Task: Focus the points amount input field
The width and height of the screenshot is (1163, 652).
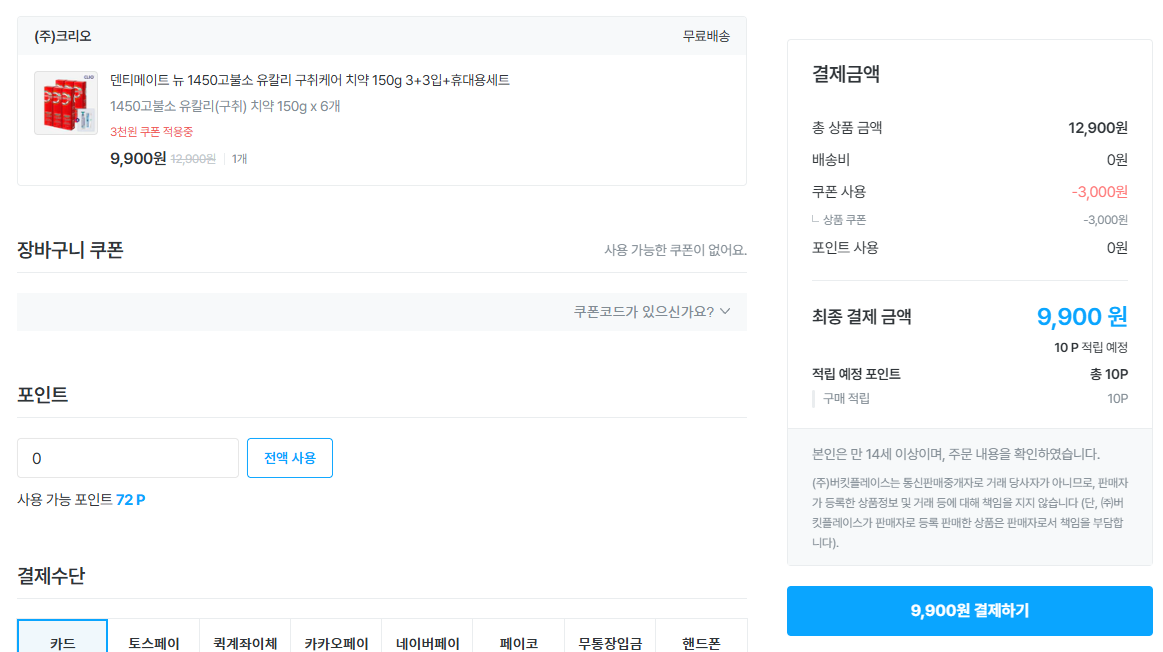Action: click(x=128, y=458)
